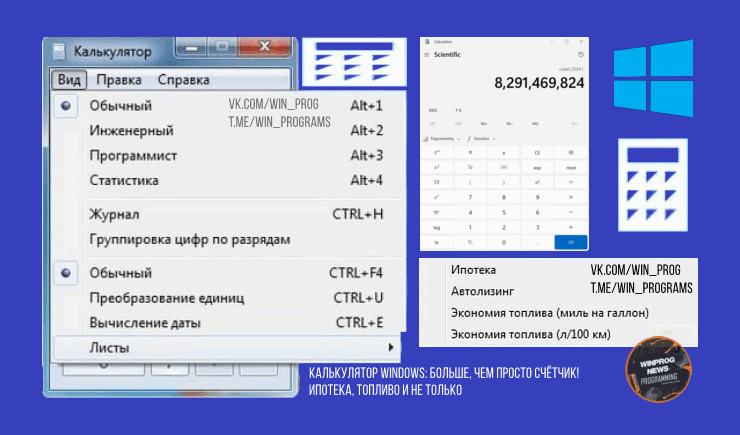
Task: Click the Calculator app icon in title bar
Action: 427,42
